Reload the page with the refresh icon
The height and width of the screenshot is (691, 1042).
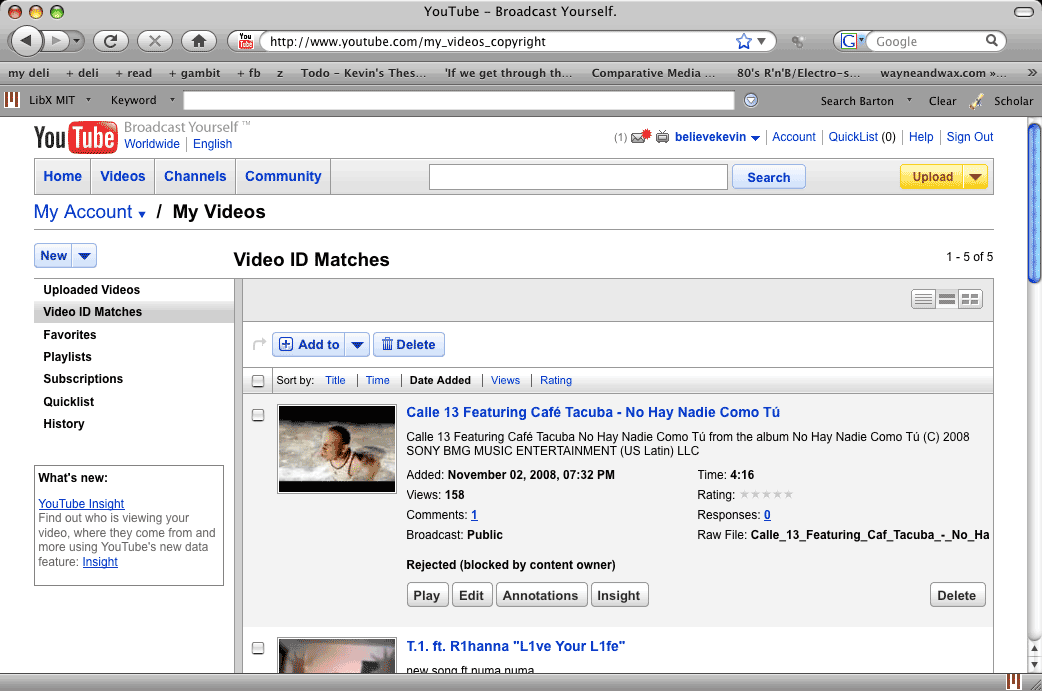pyautogui.click(x=111, y=41)
